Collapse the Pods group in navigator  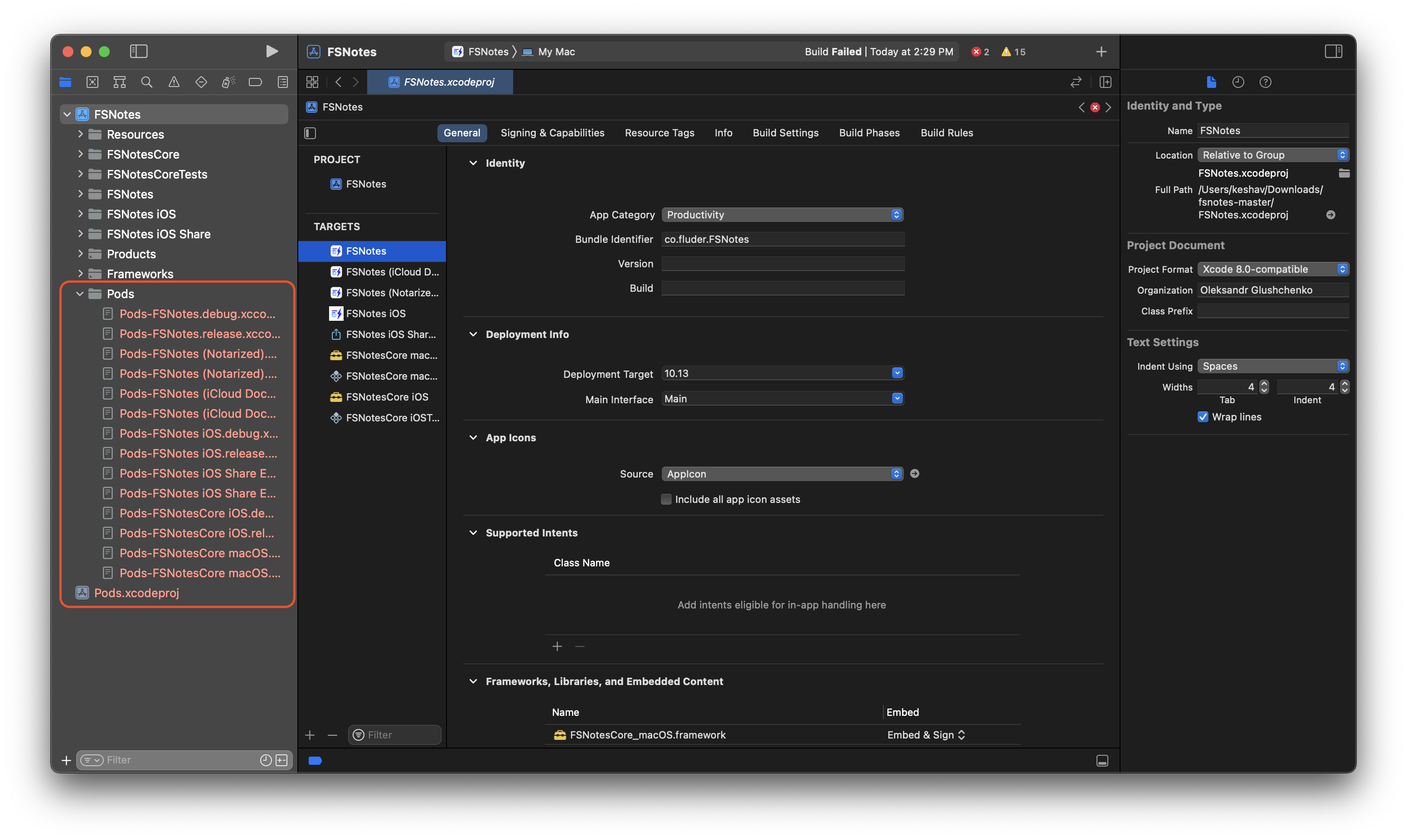[79, 293]
